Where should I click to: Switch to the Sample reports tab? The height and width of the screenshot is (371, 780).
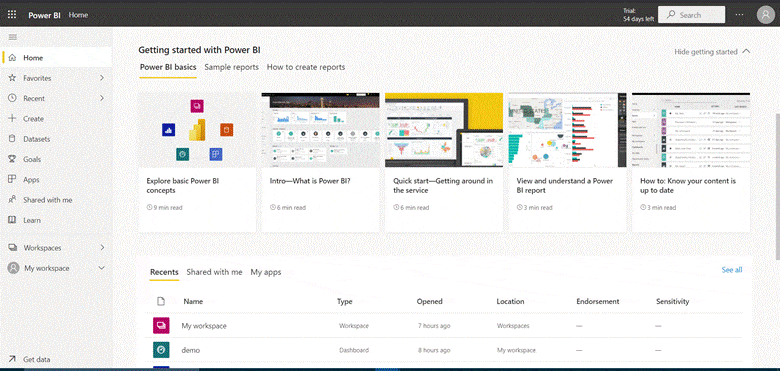(x=231, y=67)
